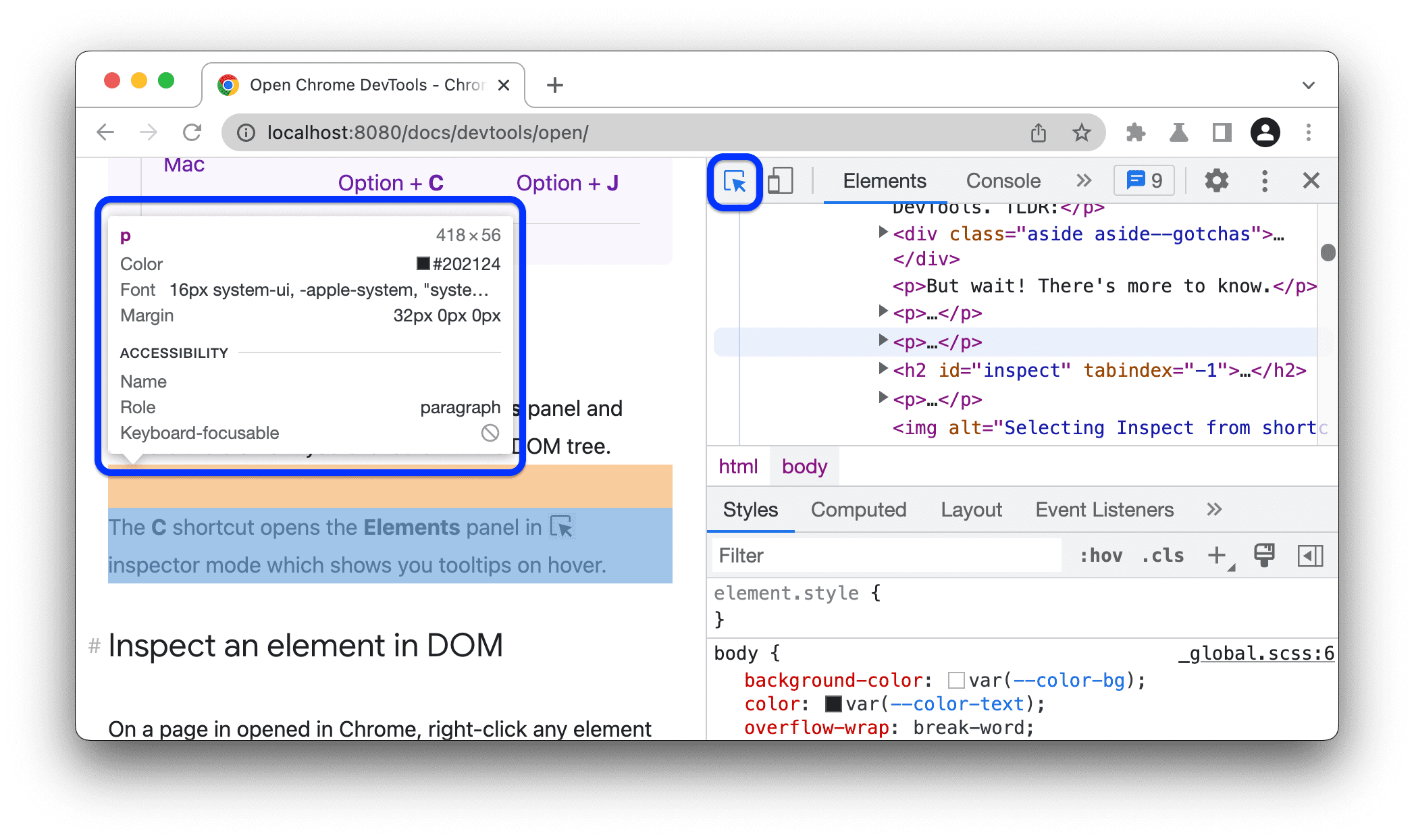The width and height of the screenshot is (1414, 840).
Task: Switch to the Elements panel tab
Action: point(884,180)
